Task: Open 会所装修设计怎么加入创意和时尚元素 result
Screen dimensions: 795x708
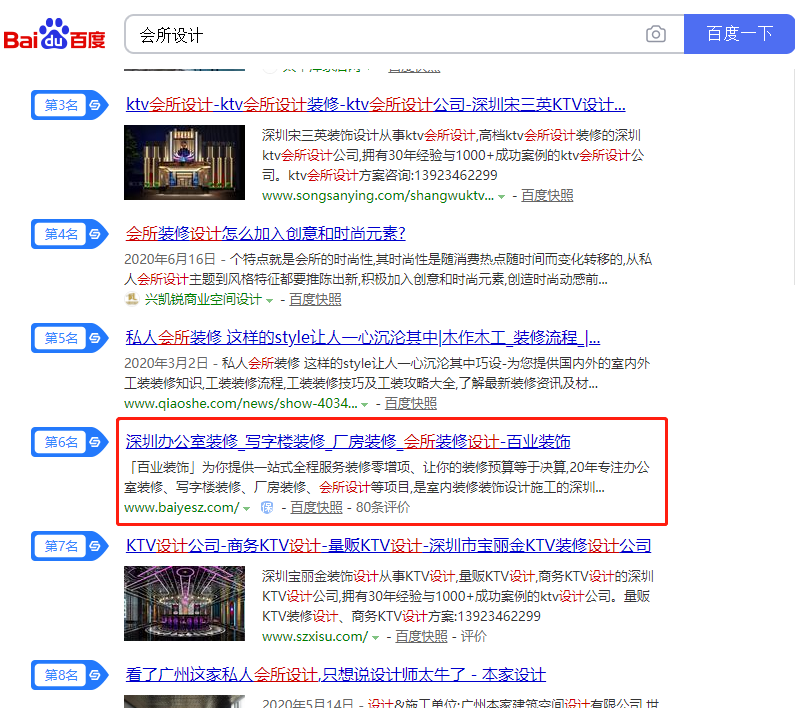Action: 265,233
